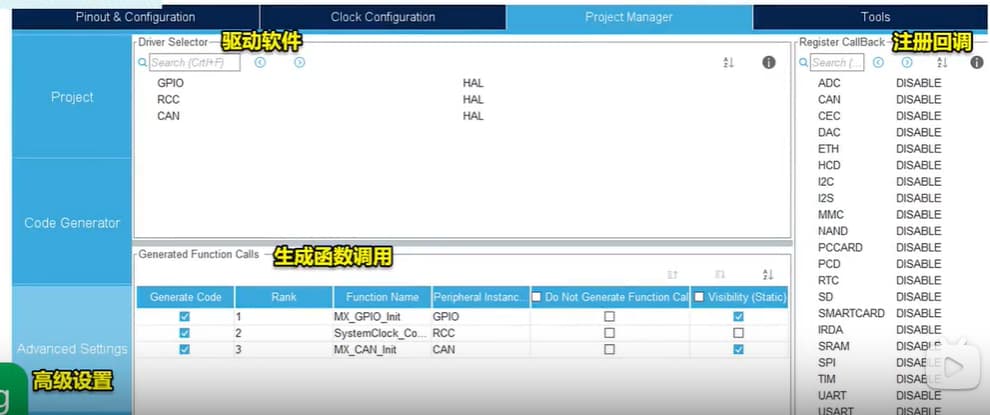Switch to the Pinout & Configuration tab
Image resolution: width=990 pixels, height=415 pixels.
pyautogui.click(x=135, y=17)
